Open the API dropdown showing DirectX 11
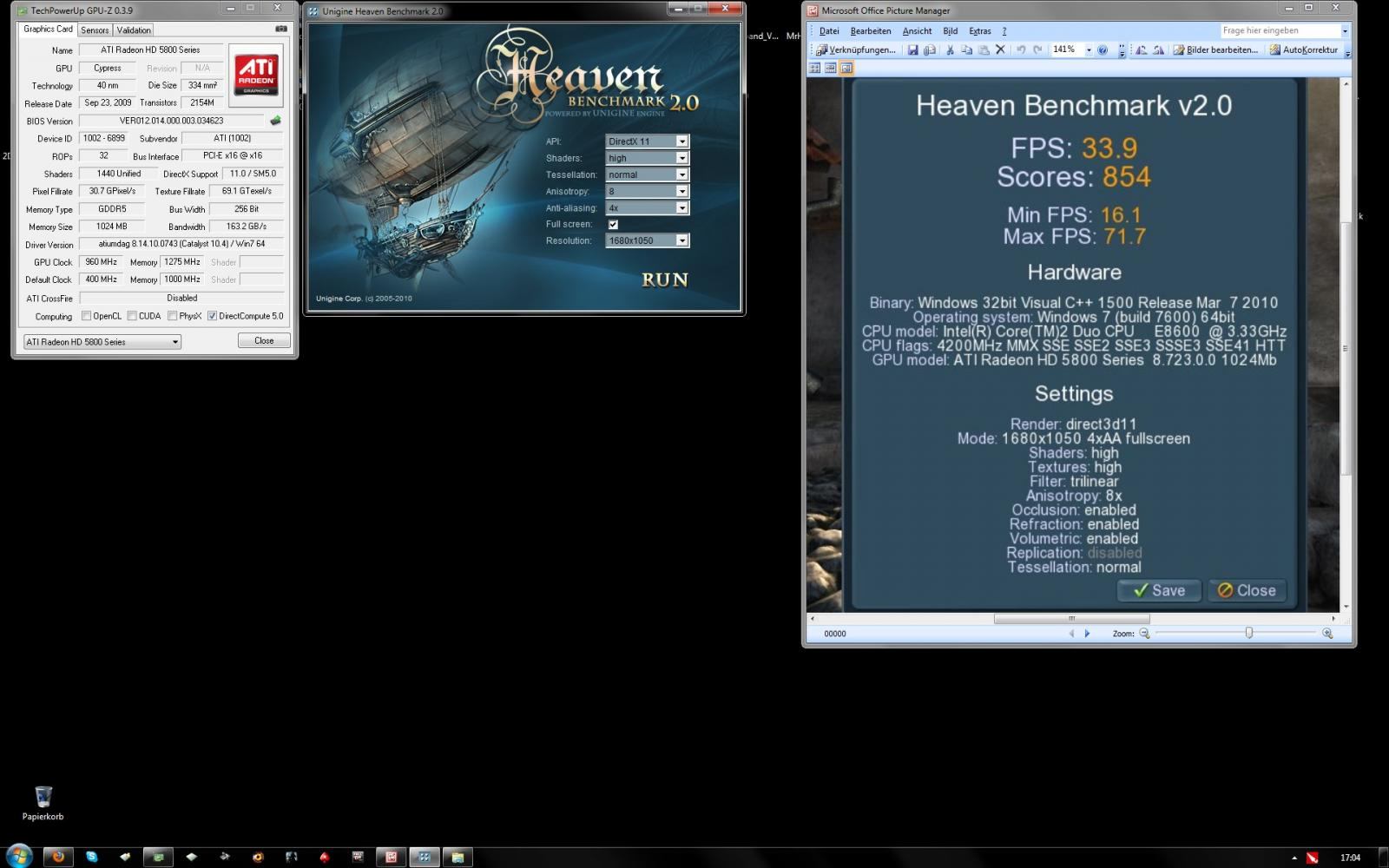The height and width of the screenshot is (868, 1389). tap(647, 141)
